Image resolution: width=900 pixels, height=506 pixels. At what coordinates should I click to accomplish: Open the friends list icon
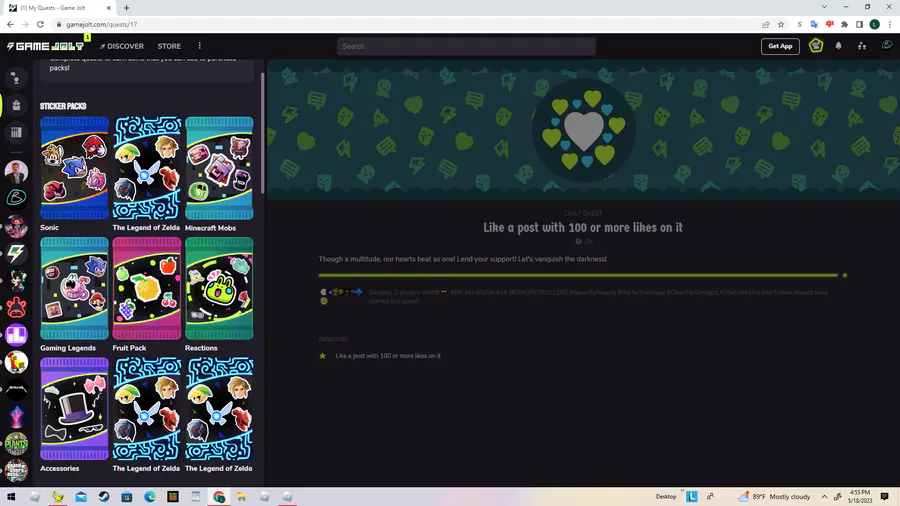point(862,46)
